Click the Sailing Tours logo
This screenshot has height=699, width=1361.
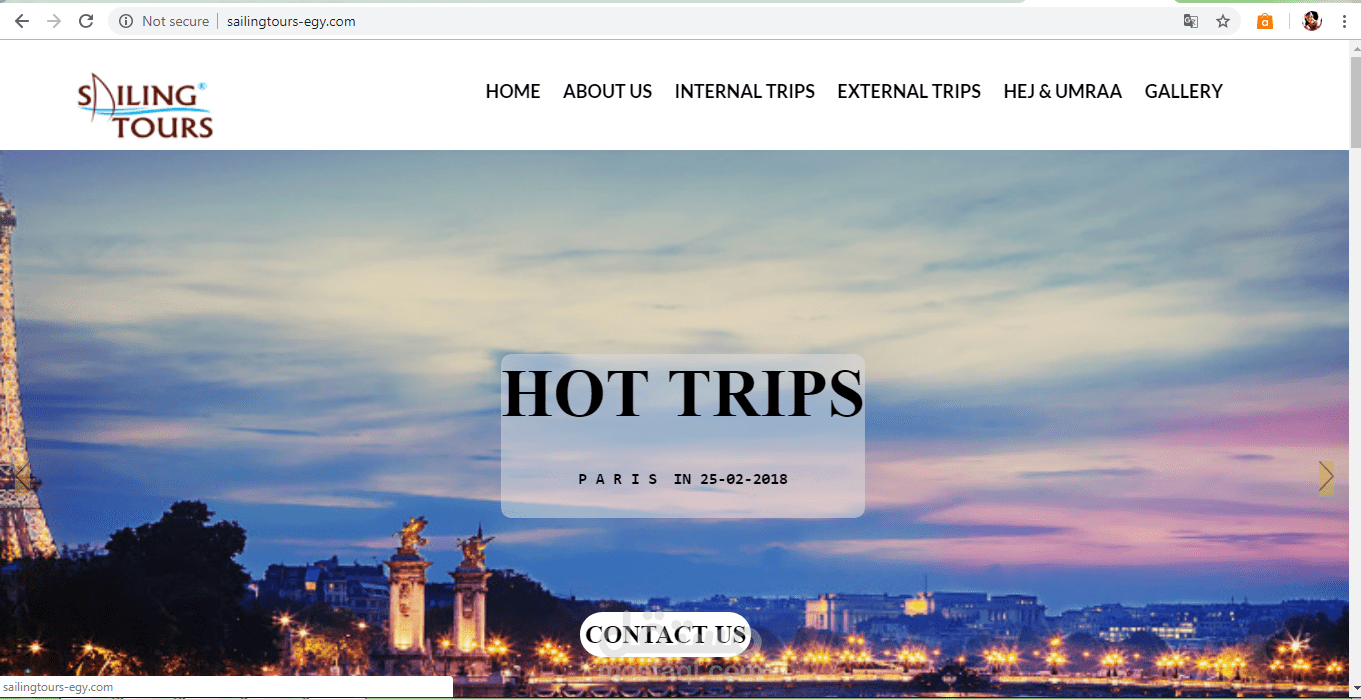pos(146,105)
